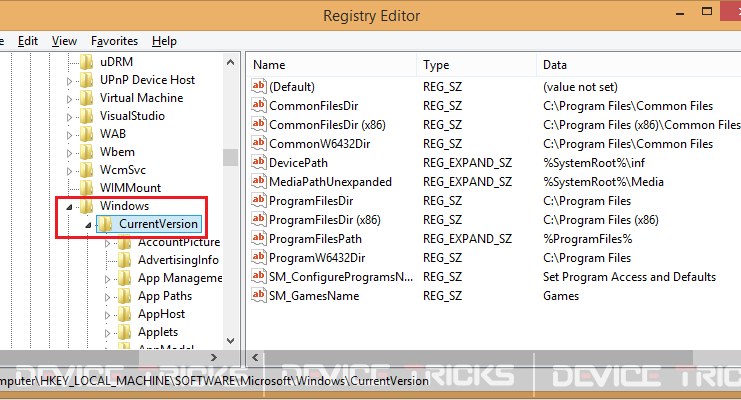Expand the WAB key
The image size is (741, 400).
[69, 135]
